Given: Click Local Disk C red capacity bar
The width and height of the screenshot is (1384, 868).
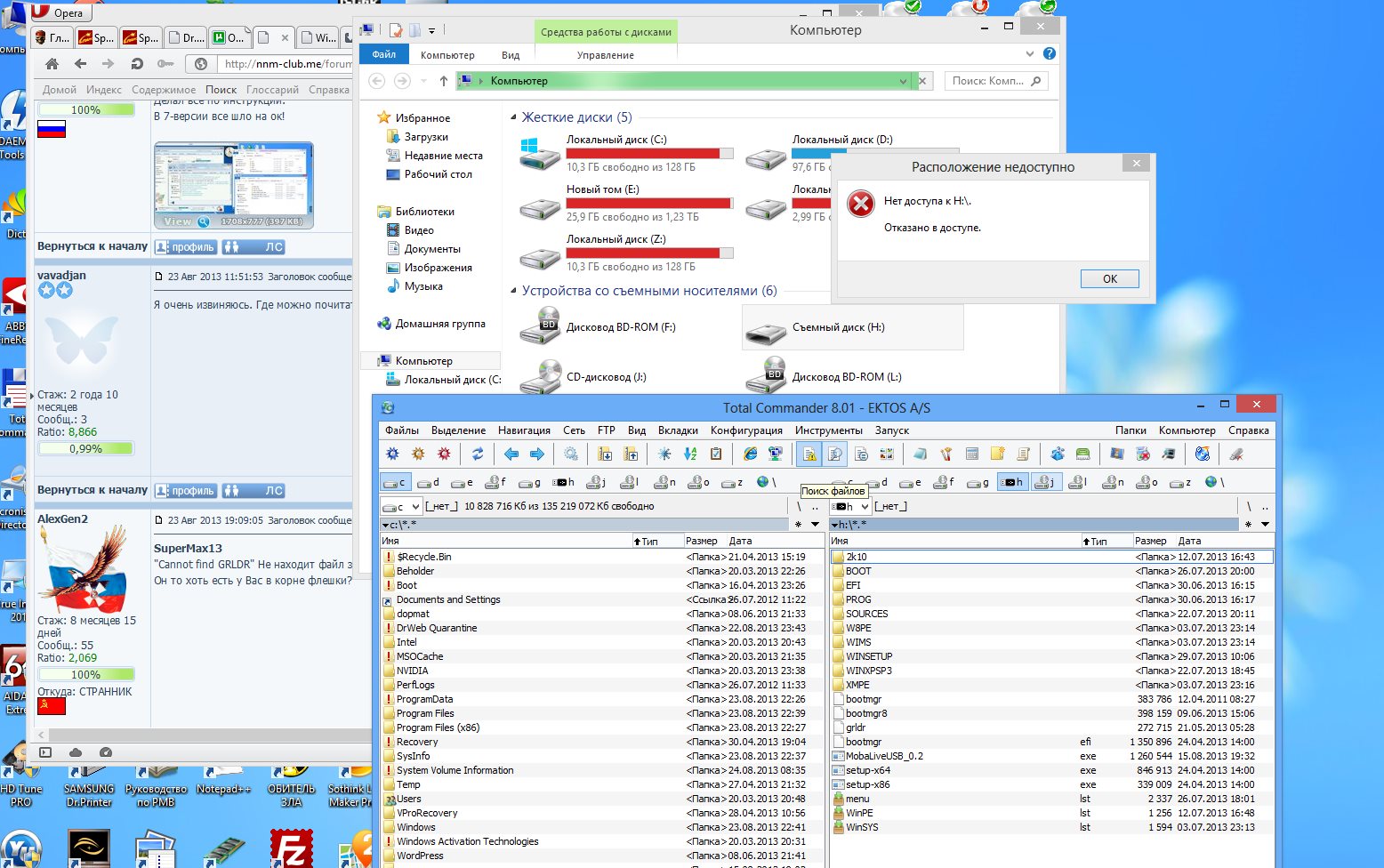Looking at the screenshot, I should (649, 154).
